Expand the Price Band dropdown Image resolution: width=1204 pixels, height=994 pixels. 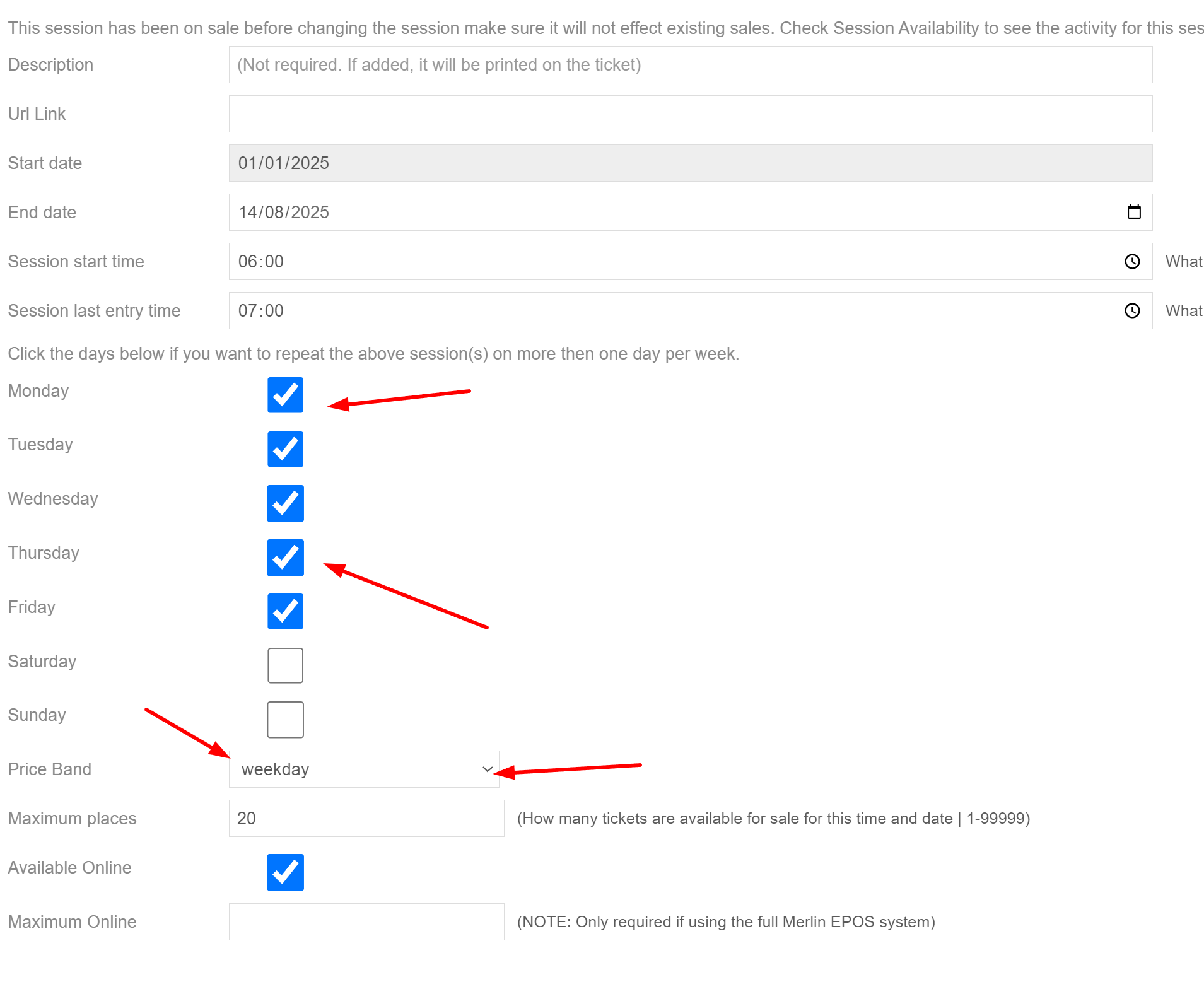tap(364, 769)
